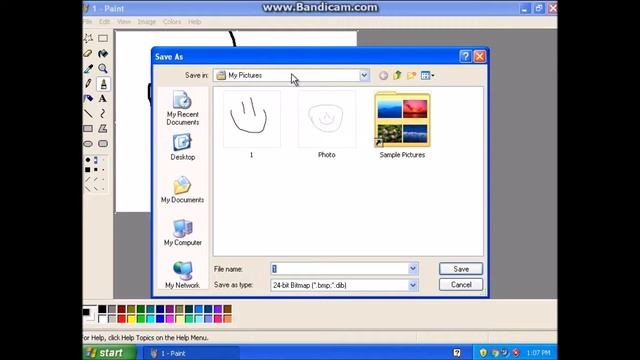This screenshot has height=360, width=640.
Task: Click the Go Back icon in Save As
Action: pos(383,76)
